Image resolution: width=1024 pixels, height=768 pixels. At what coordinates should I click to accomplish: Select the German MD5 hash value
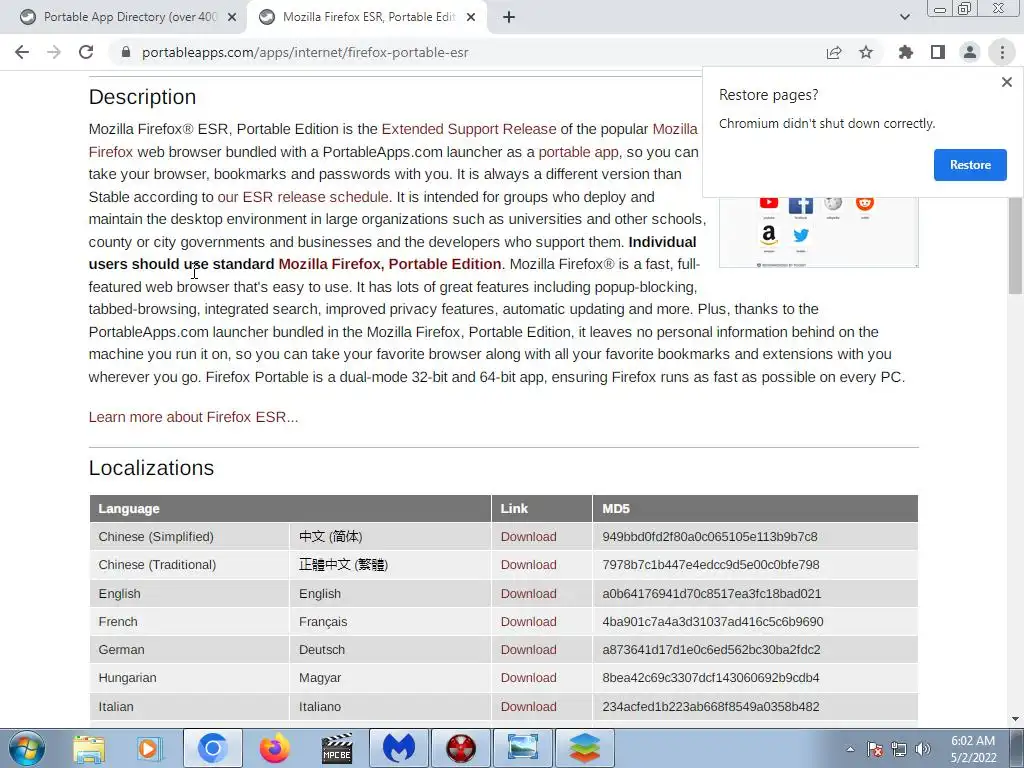[711, 650]
